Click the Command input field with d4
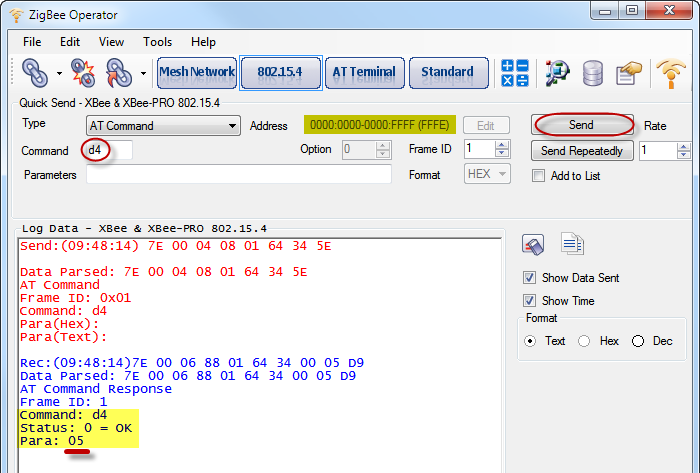This screenshot has width=700, height=473. [x=108, y=150]
